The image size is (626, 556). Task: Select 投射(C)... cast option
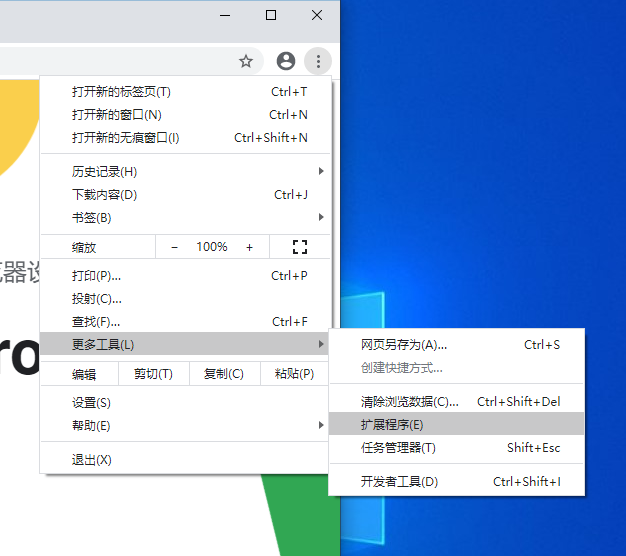point(186,299)
